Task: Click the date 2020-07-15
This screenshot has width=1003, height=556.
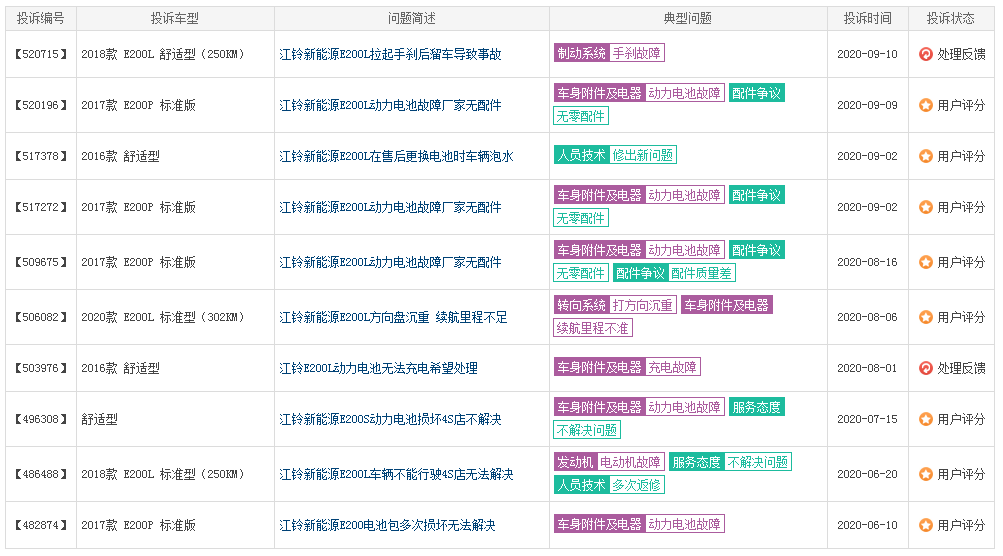Action: [x=867, y=419]
